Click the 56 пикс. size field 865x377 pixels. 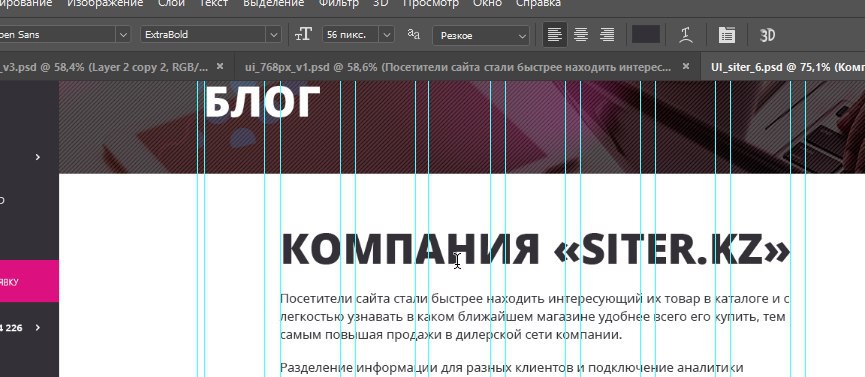351,34
